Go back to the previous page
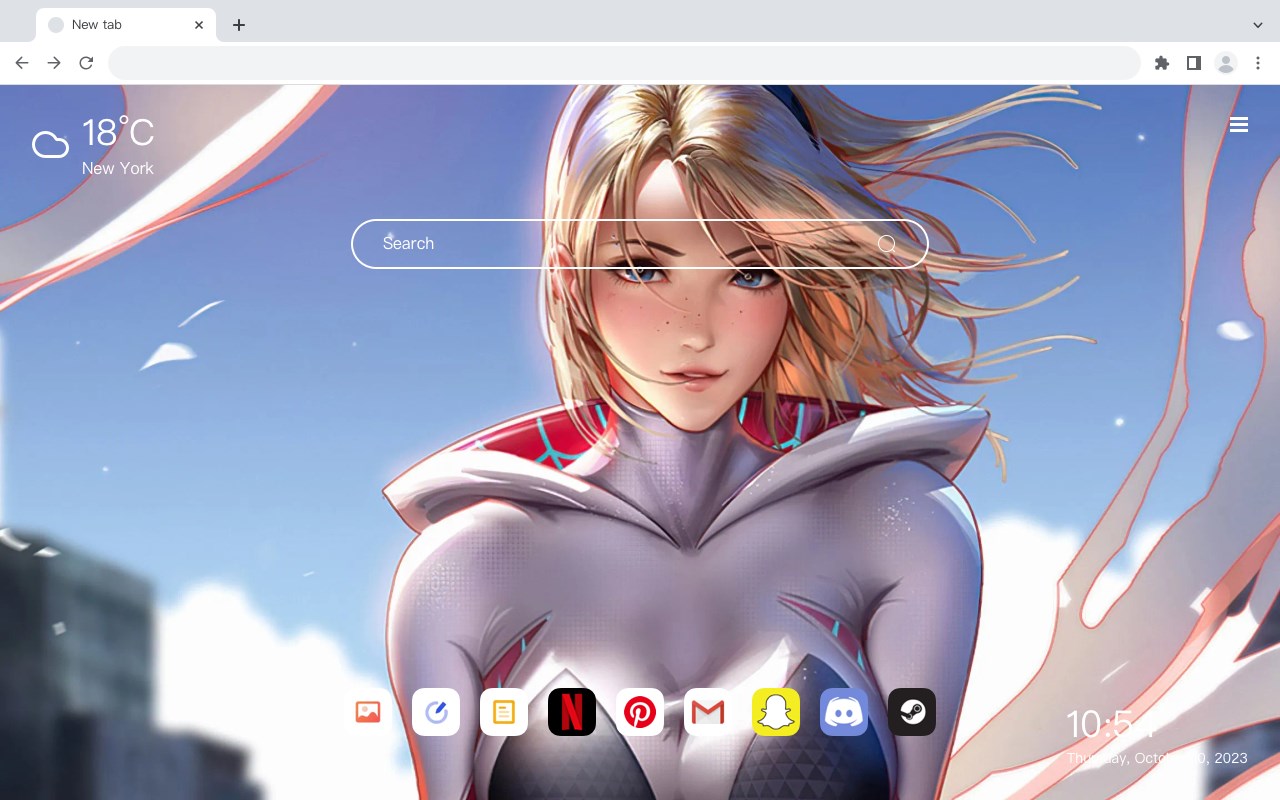This screenshot has width=1280, height=800. click(x=22, y=63)
